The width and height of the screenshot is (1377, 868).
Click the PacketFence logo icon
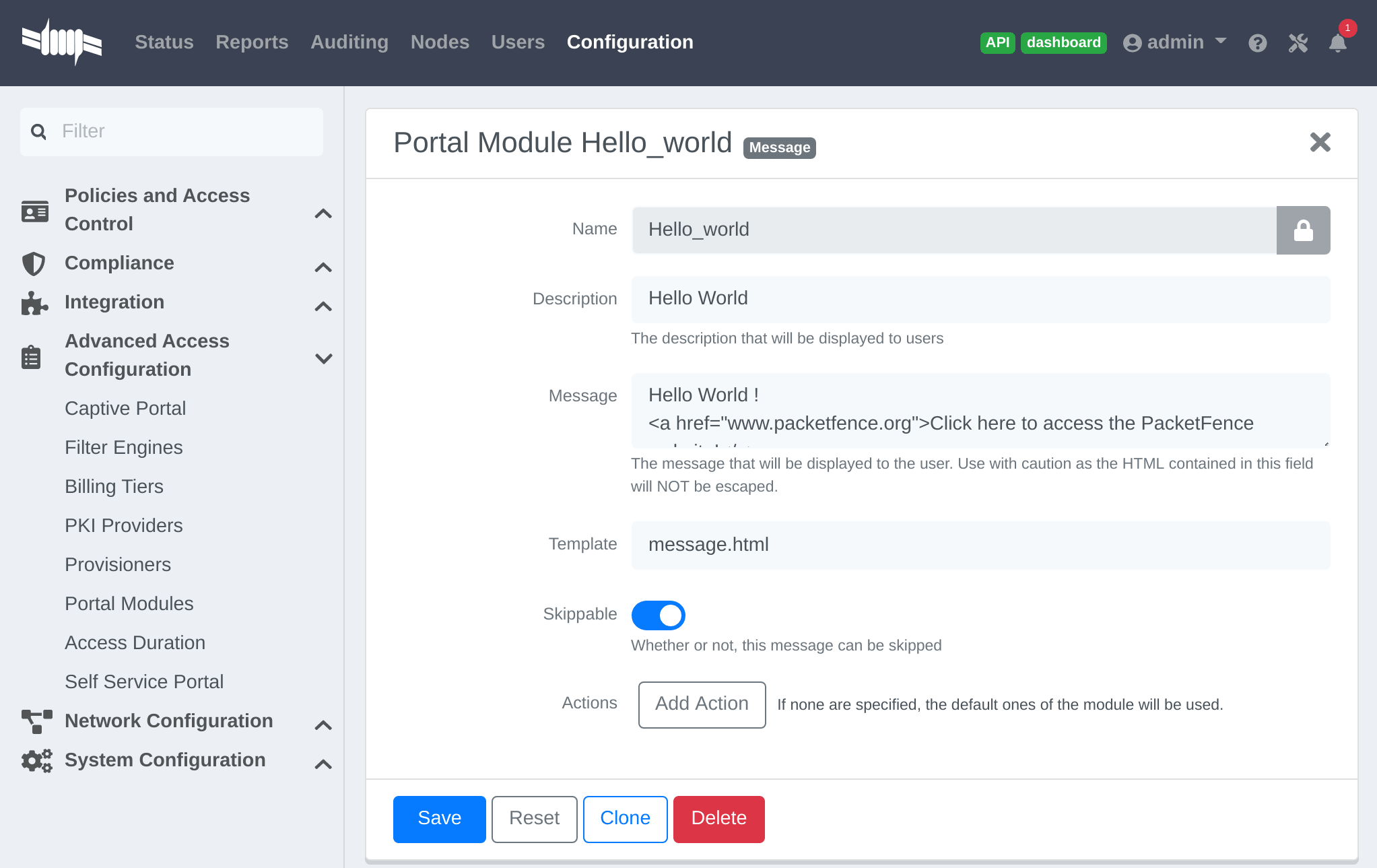[62, 42]
